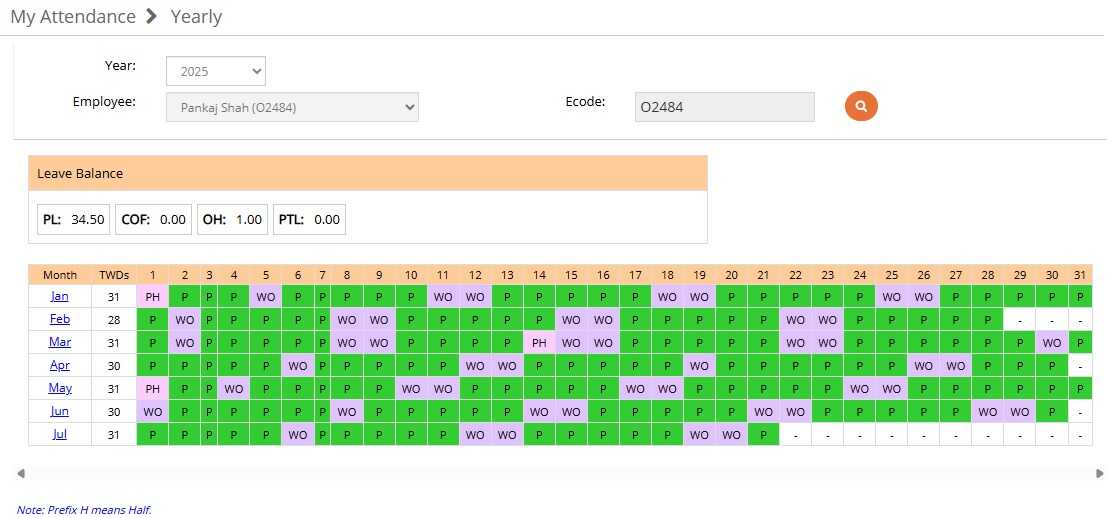Viewport: 1107px width, 518px height.
Task: Click the PL leave balance box
Action: [x=74, y=220]
